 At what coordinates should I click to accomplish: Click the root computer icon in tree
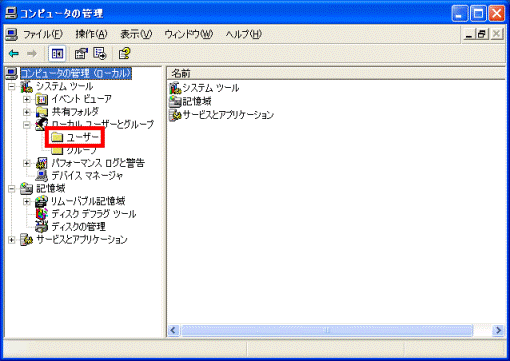[12, 74]
